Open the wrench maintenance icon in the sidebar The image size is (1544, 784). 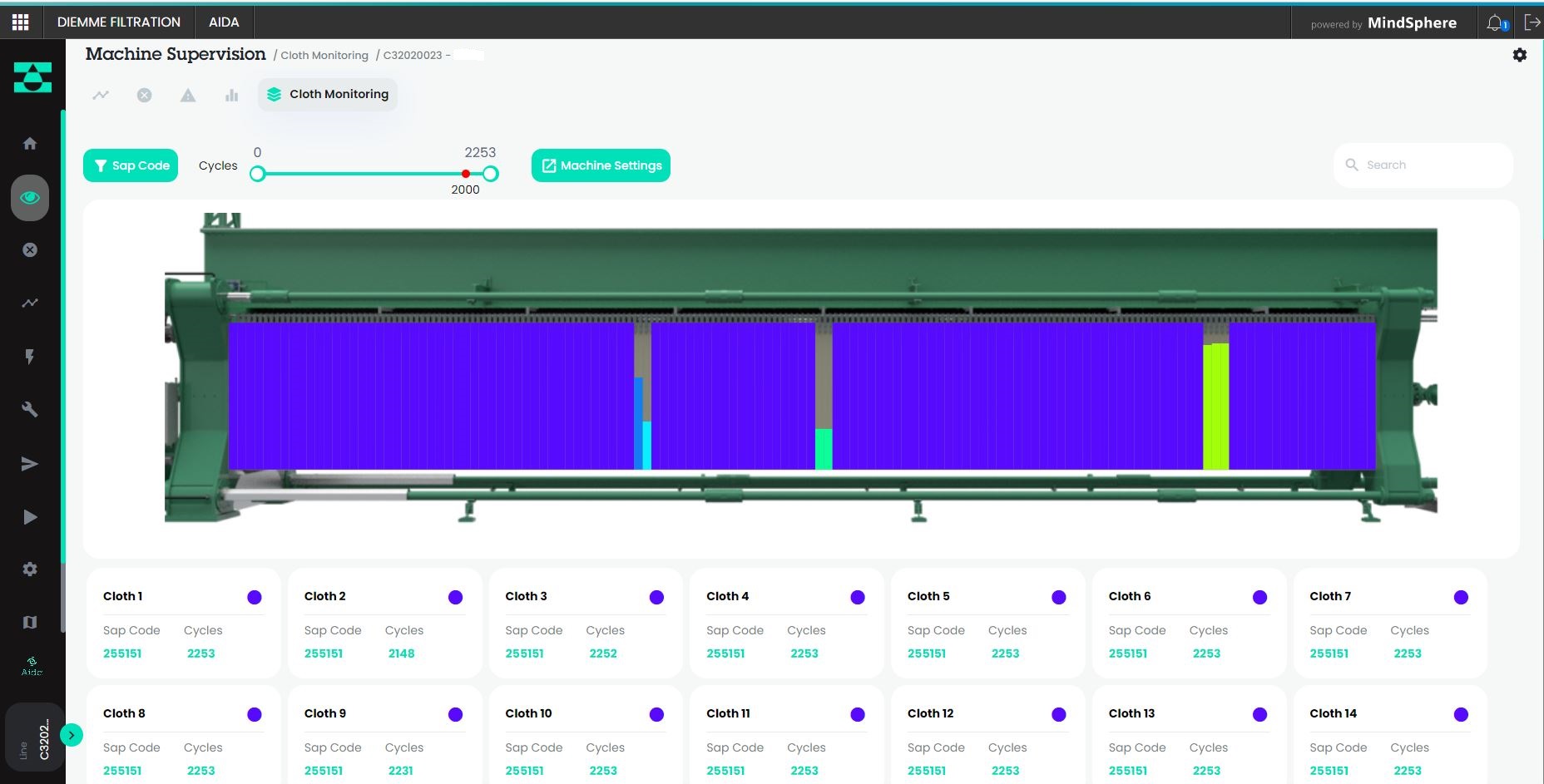[x=30, y=409]
